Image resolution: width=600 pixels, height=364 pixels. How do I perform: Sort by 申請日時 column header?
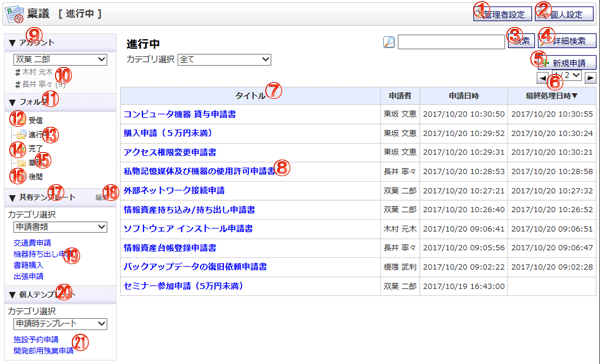(463, 96)
